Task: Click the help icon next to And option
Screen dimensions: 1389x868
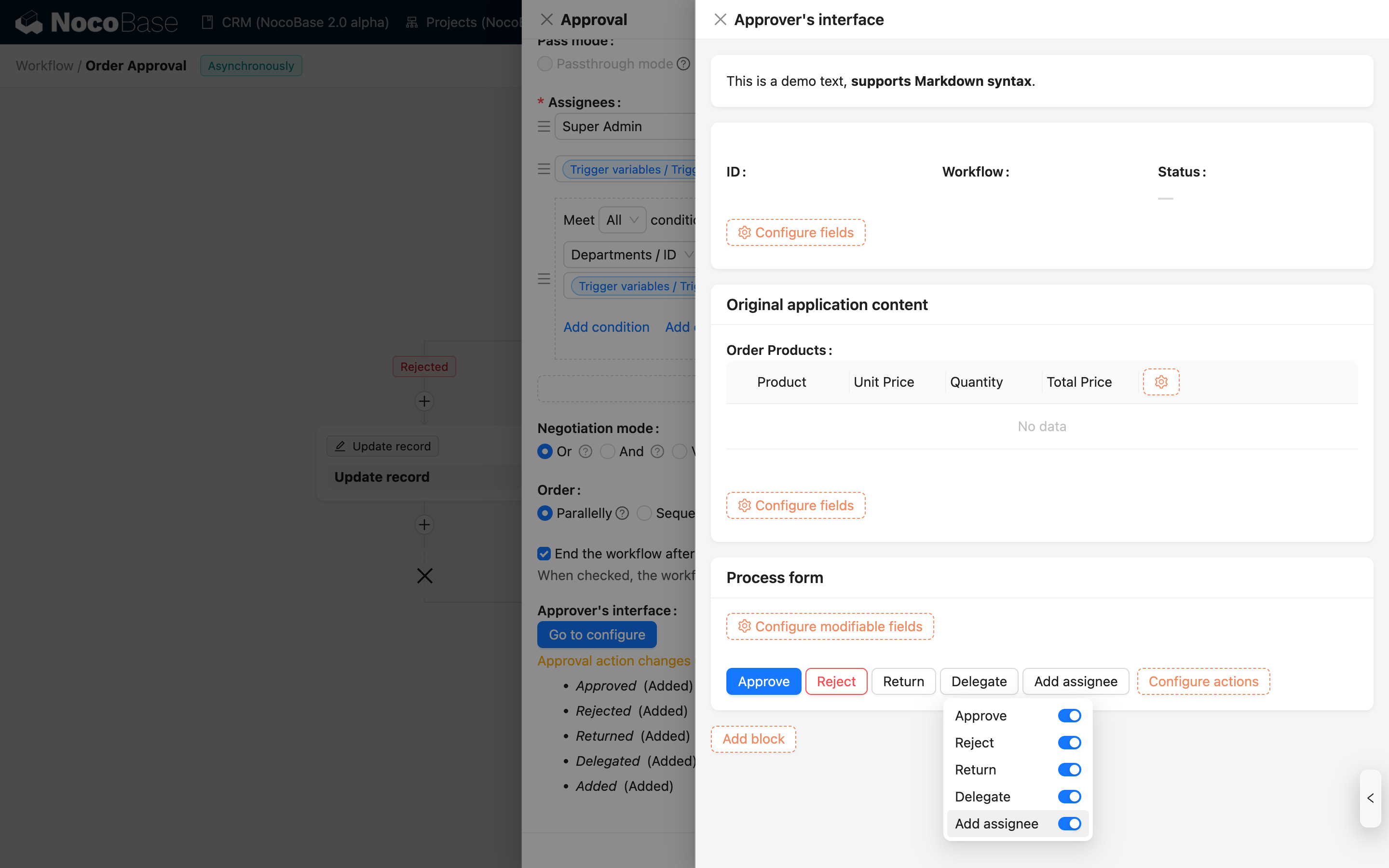Action: click(x=657, y=452)
